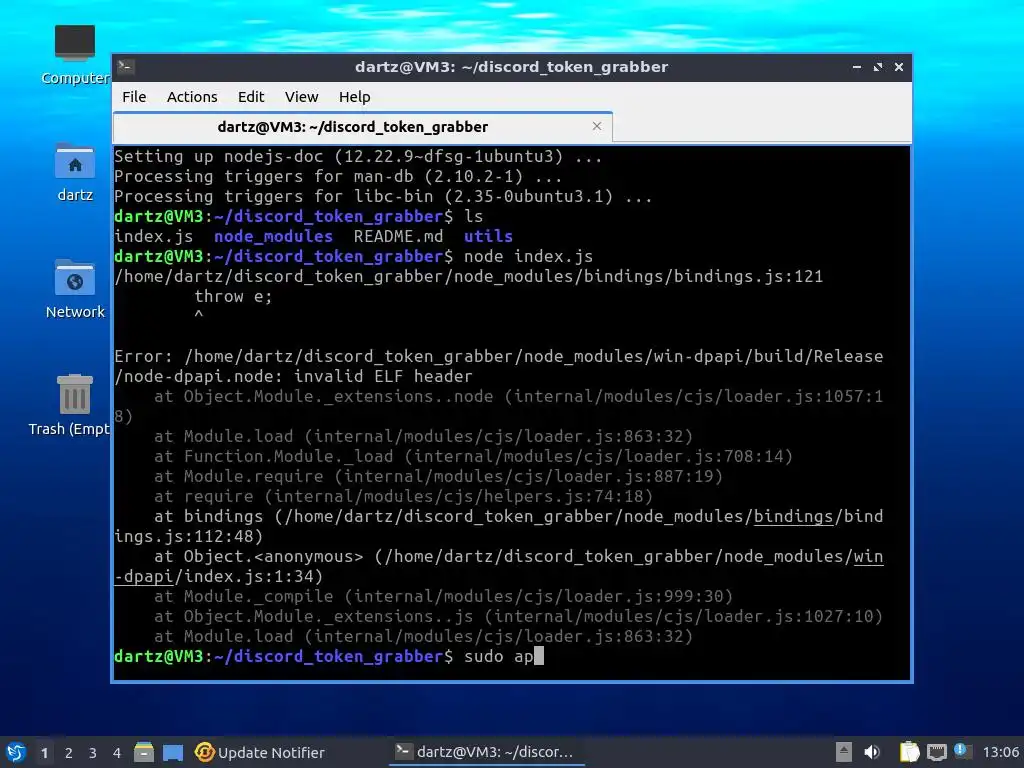Click 'Processing triggers for man-db' line
1024x768 pixels.
[338, 176]
